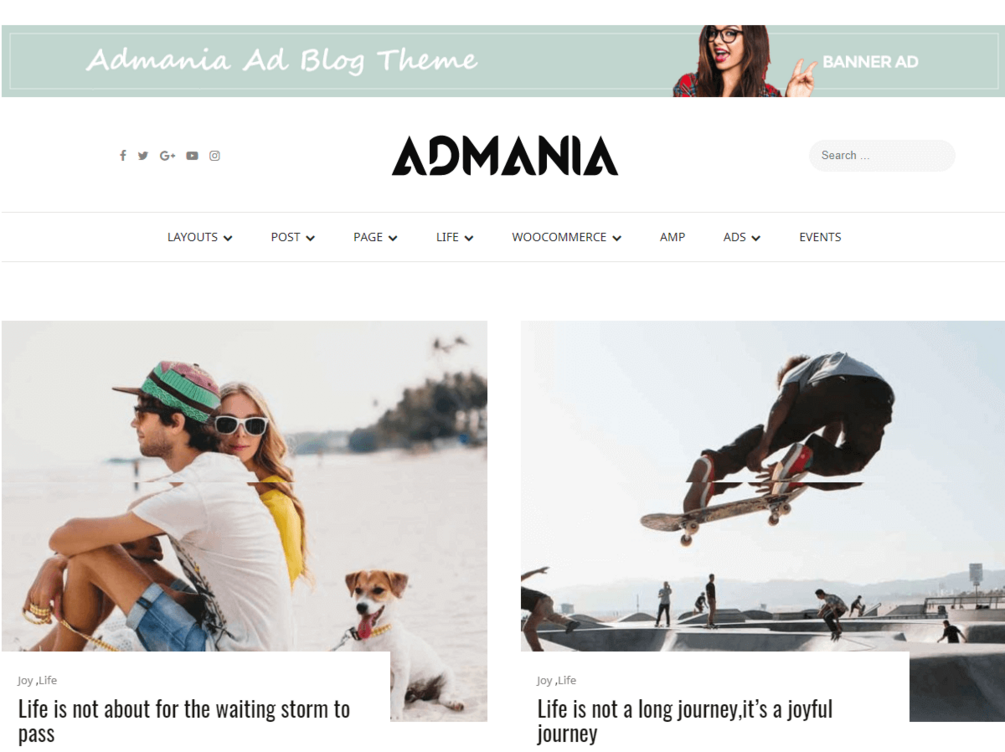
Task: Expand the Post dropdown menu
Action: pos(292,237)
